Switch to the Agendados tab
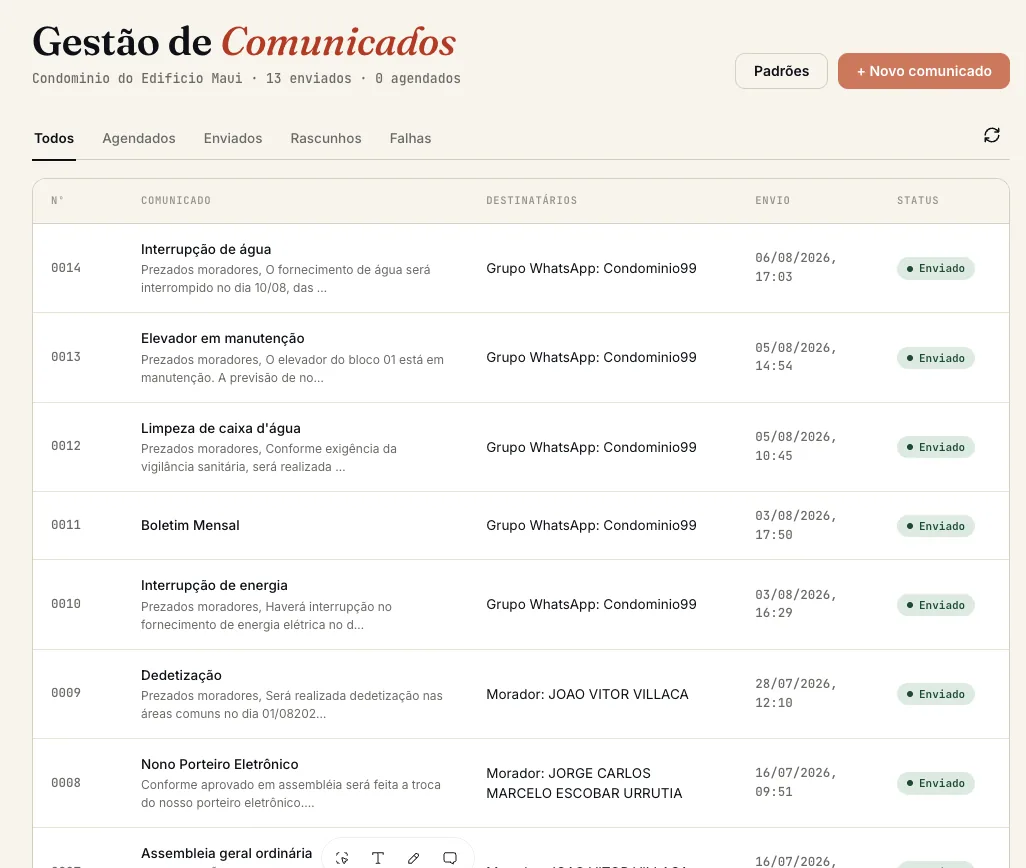The height and width of the screenshot is (868, 1026). coord(139,139)
